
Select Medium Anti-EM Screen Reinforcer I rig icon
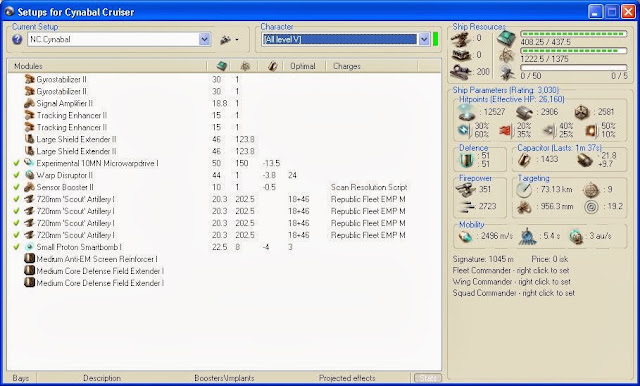point(29,259)
